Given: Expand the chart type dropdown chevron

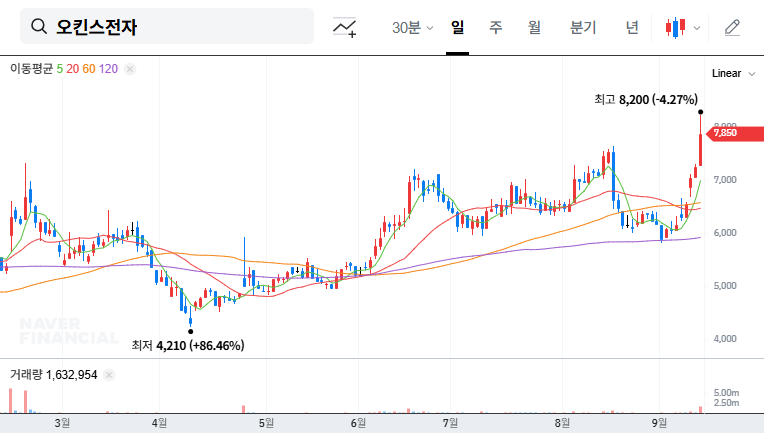Looking at the screenshot, I should coord(697,28).
